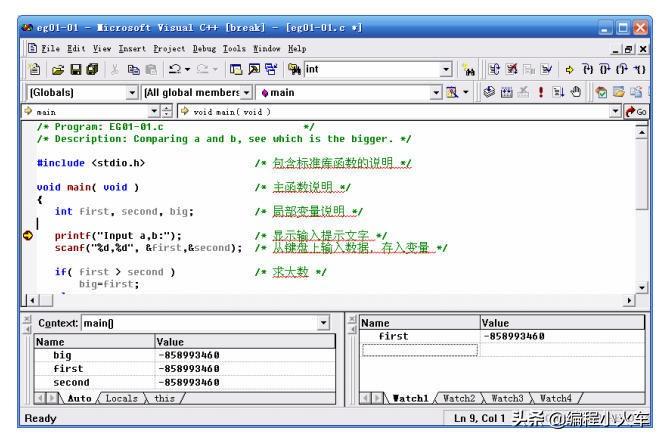
Task: Open the Edit menu
Action: [x=76, y=49]
